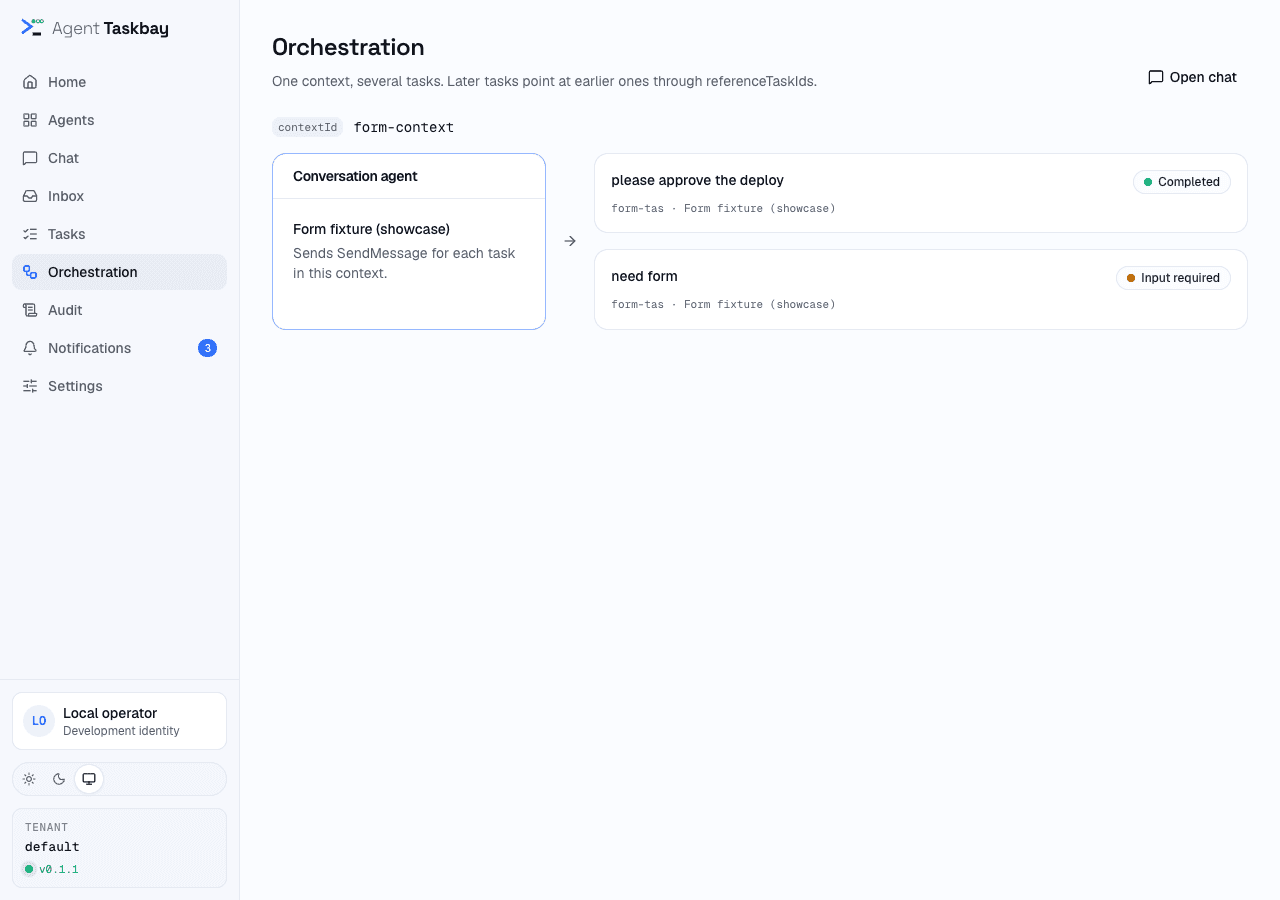This screenshot has width=1280, height=900.
Task: Click the notifications count badge 3
Action: point(207,348)
